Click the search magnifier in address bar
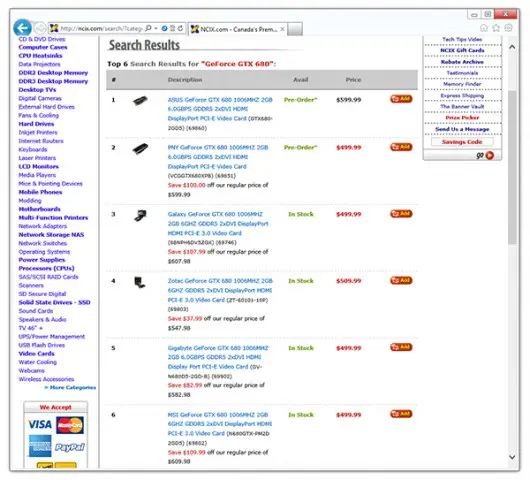This screenshot has height=480, width=530. 148,28
